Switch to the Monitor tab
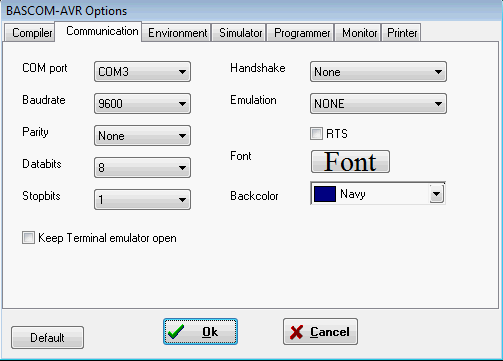Screen dimensions: 503x361 pos(358,33)
